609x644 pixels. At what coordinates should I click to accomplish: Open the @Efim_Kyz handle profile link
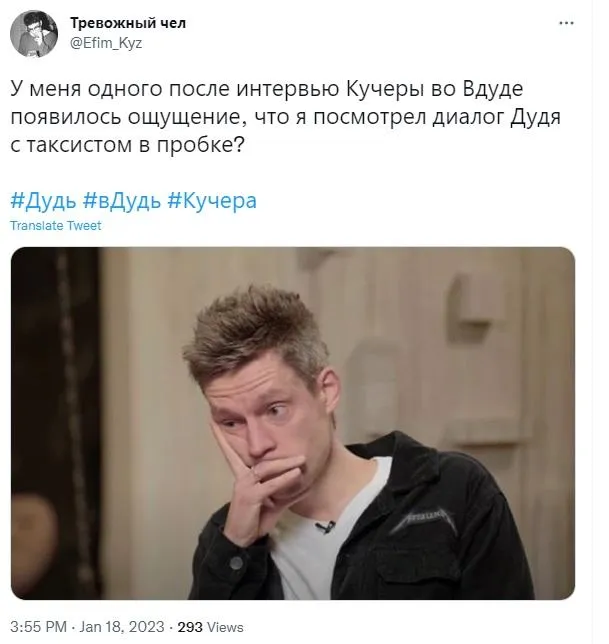[x=106, y=43]
